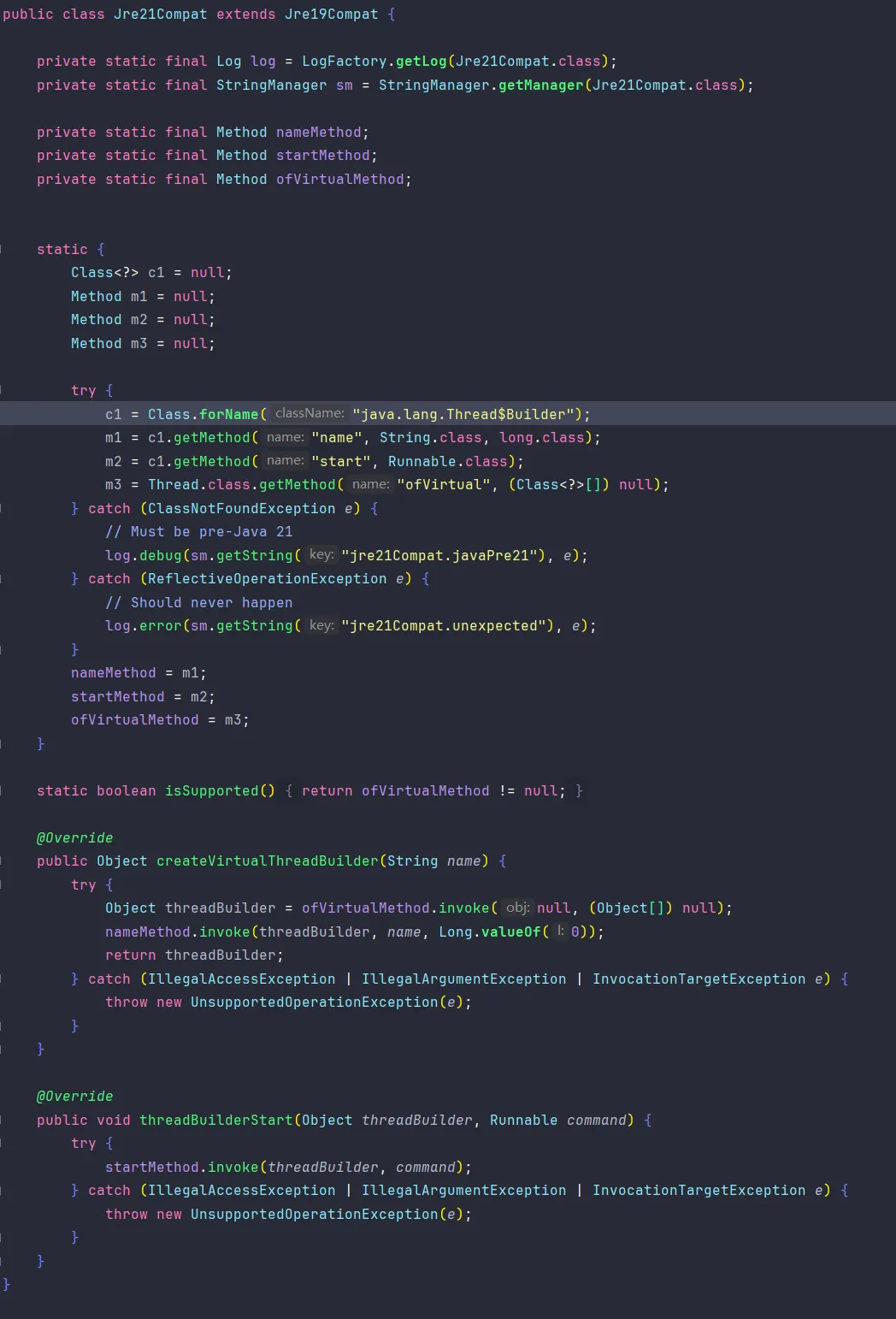The width and height of the screenshot is (896, 1319).
Task: Click the comment '// Must be pre-Java 21'
Action: pyautogui.click(x=199, y=532)
